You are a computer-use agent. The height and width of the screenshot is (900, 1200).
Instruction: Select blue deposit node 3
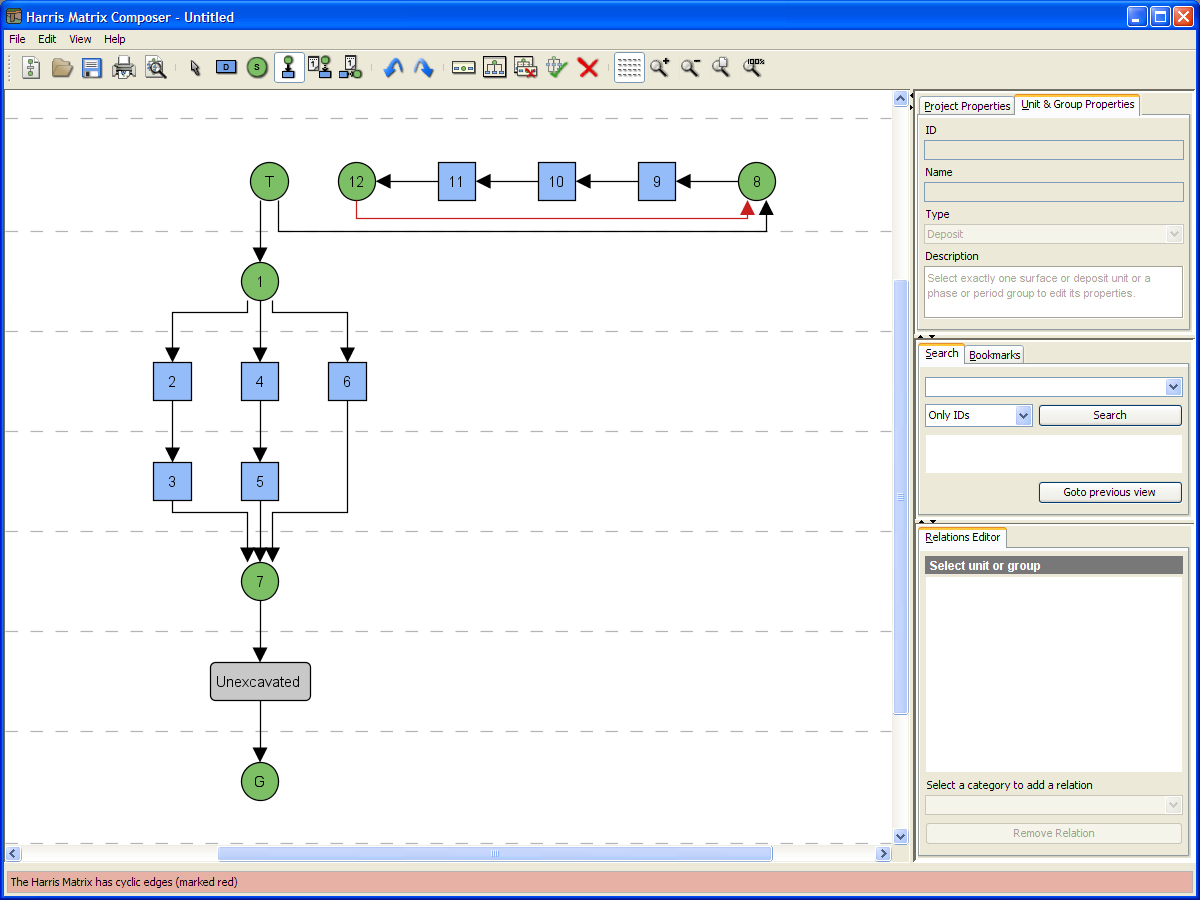[x=172, y=481]
